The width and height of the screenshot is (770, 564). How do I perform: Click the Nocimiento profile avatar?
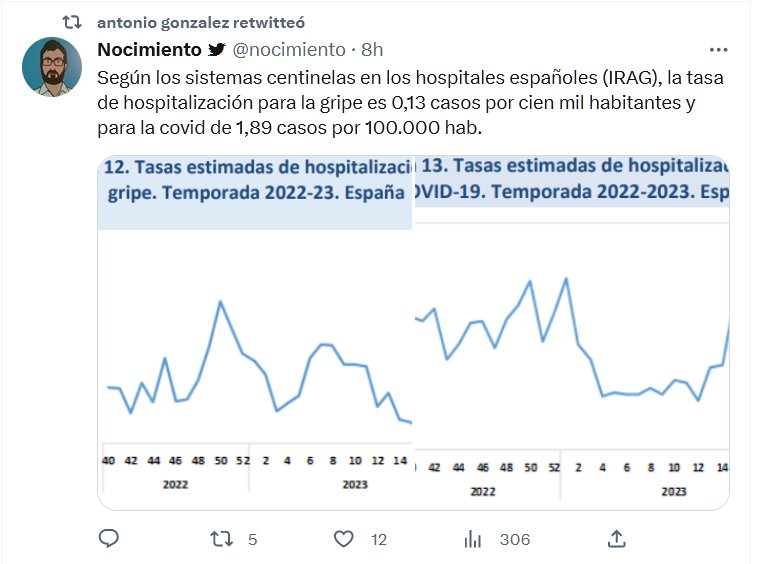coord(52,67)
